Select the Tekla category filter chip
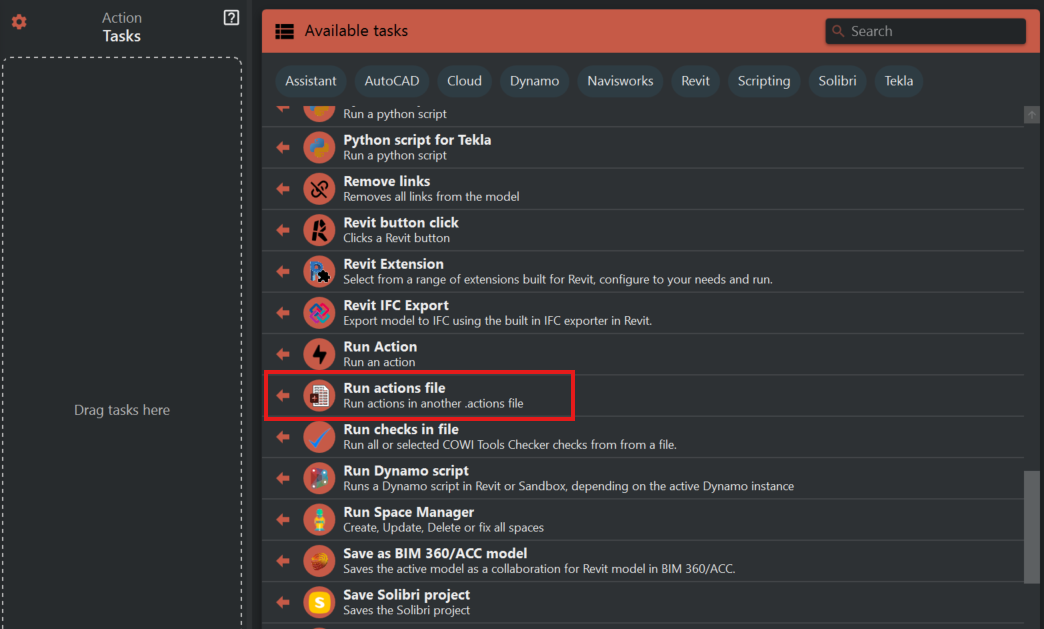This screenshot has height=629, width=1044. [x=898, y=81]
